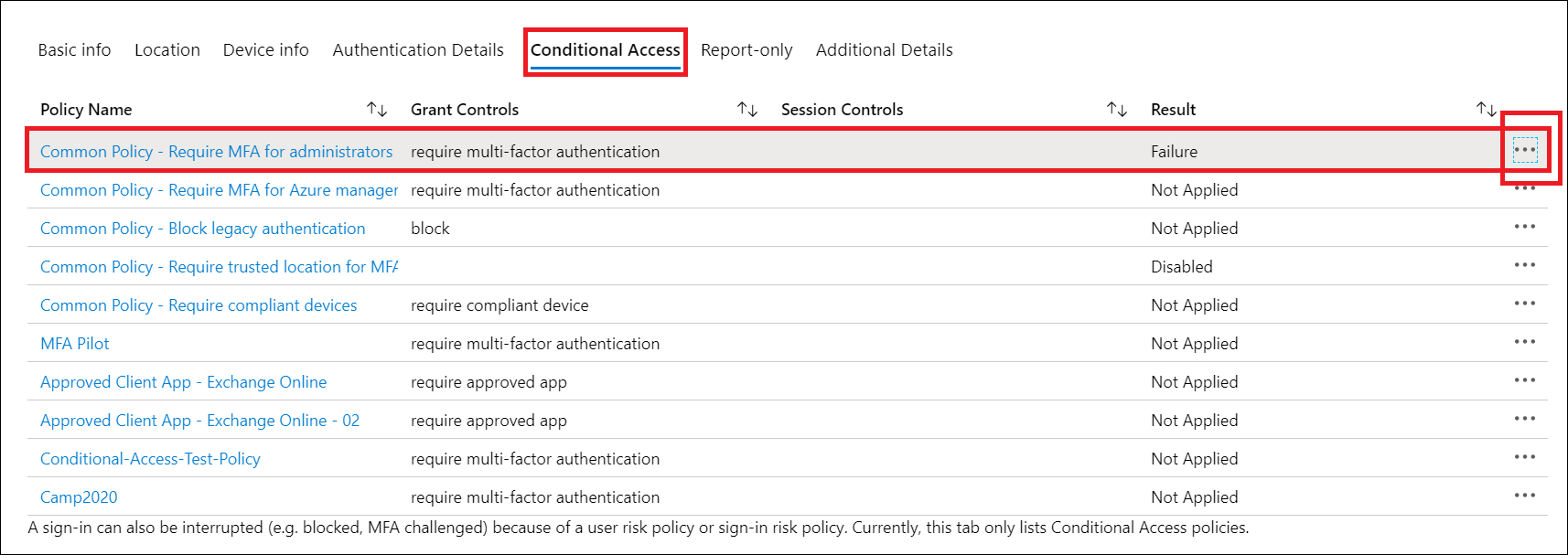Open ellipsis menu for Camp2020 policy row
1568x555 pixels.
1525,495
